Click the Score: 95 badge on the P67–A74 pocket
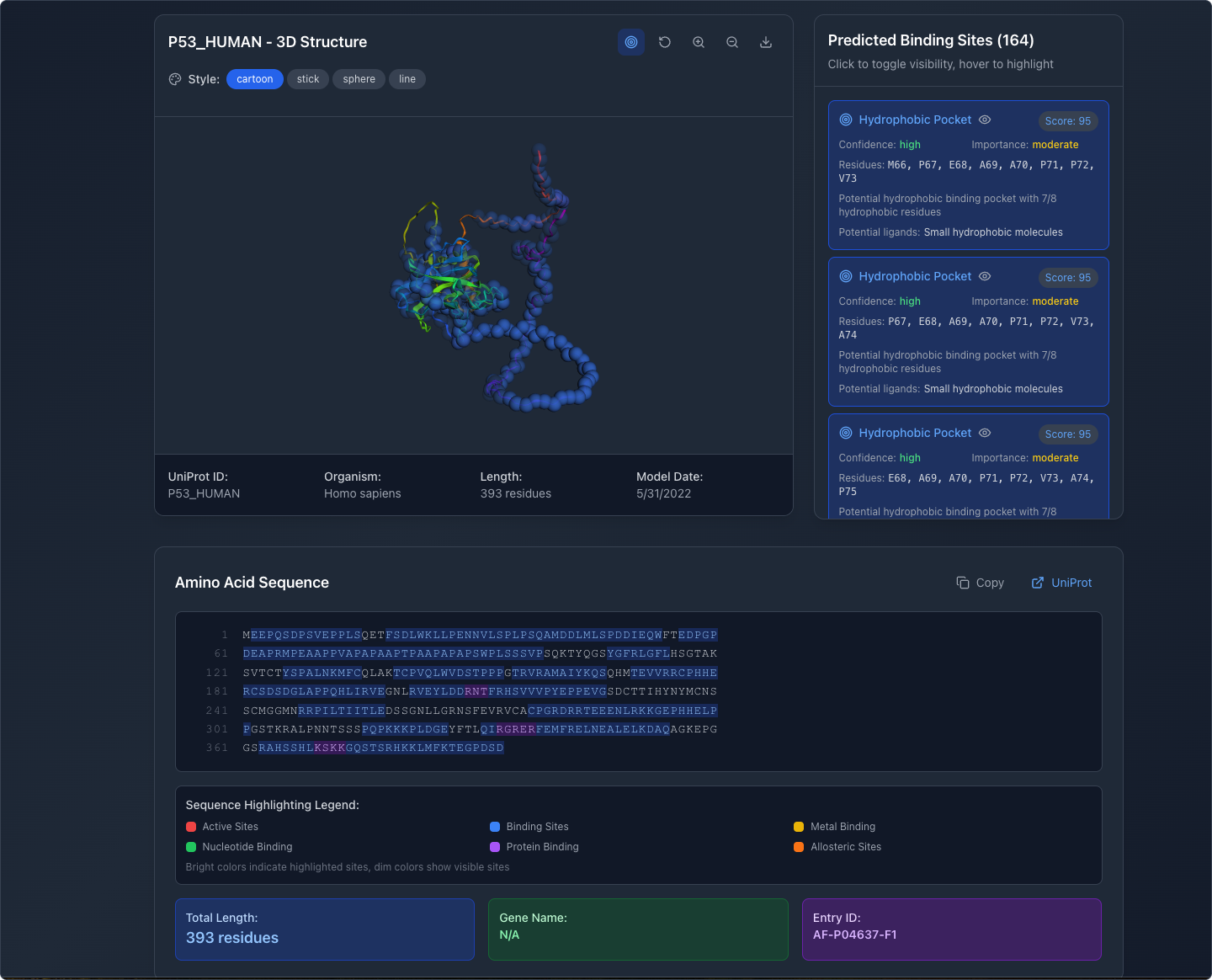The height and width of the screenshot is (980, 1212). [1068, 278]
